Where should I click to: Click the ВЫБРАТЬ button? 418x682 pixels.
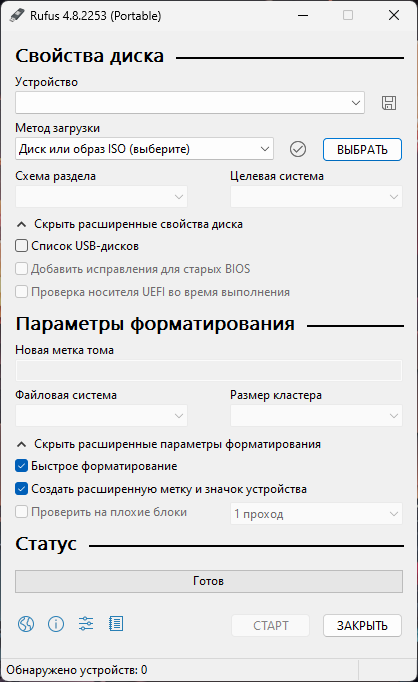coord(362,150)
